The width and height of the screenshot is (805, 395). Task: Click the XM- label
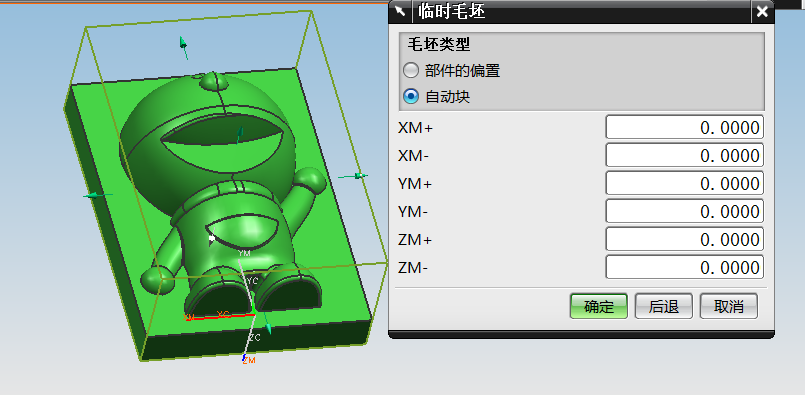pos(413,155)
